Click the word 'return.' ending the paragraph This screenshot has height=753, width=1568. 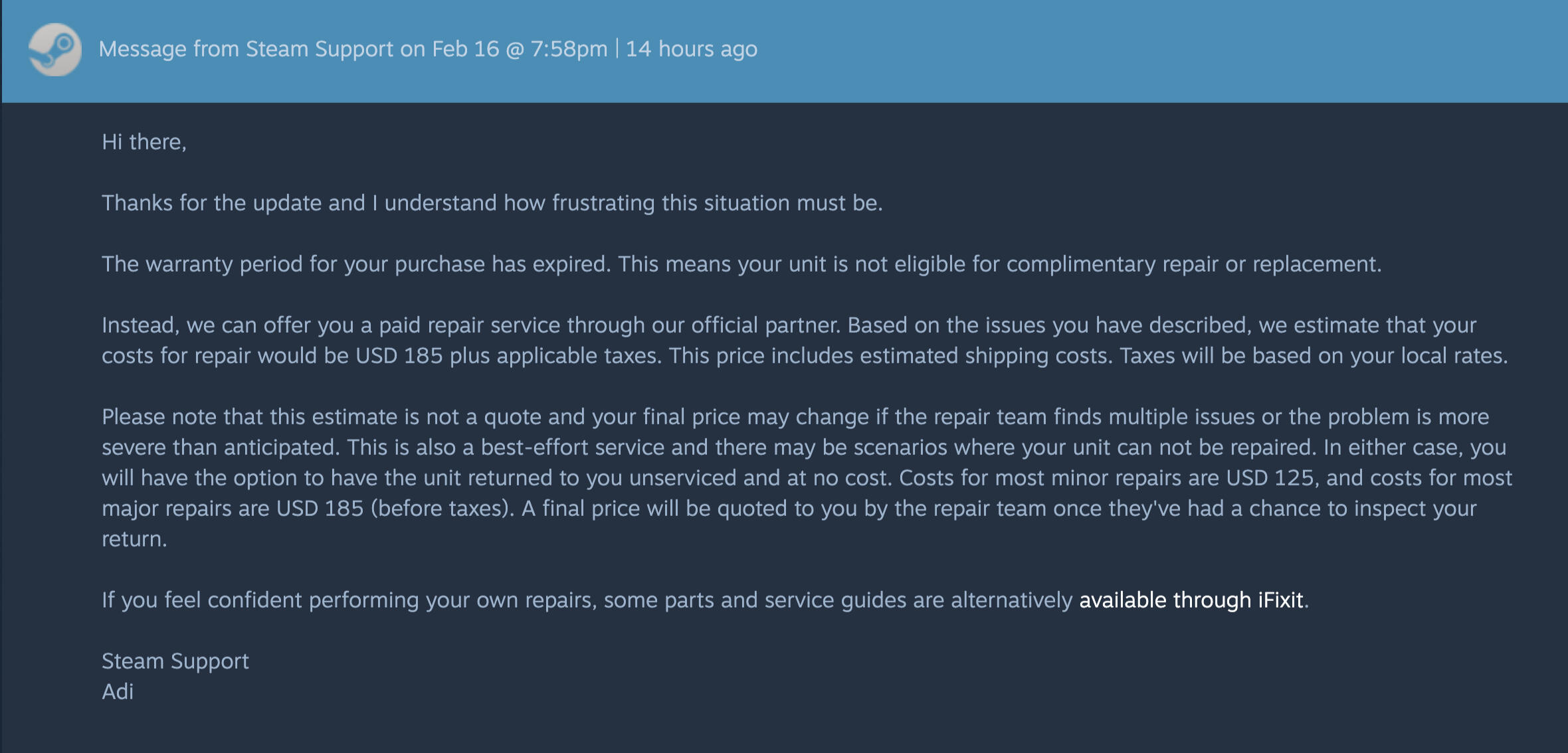[x=134, y=539]
